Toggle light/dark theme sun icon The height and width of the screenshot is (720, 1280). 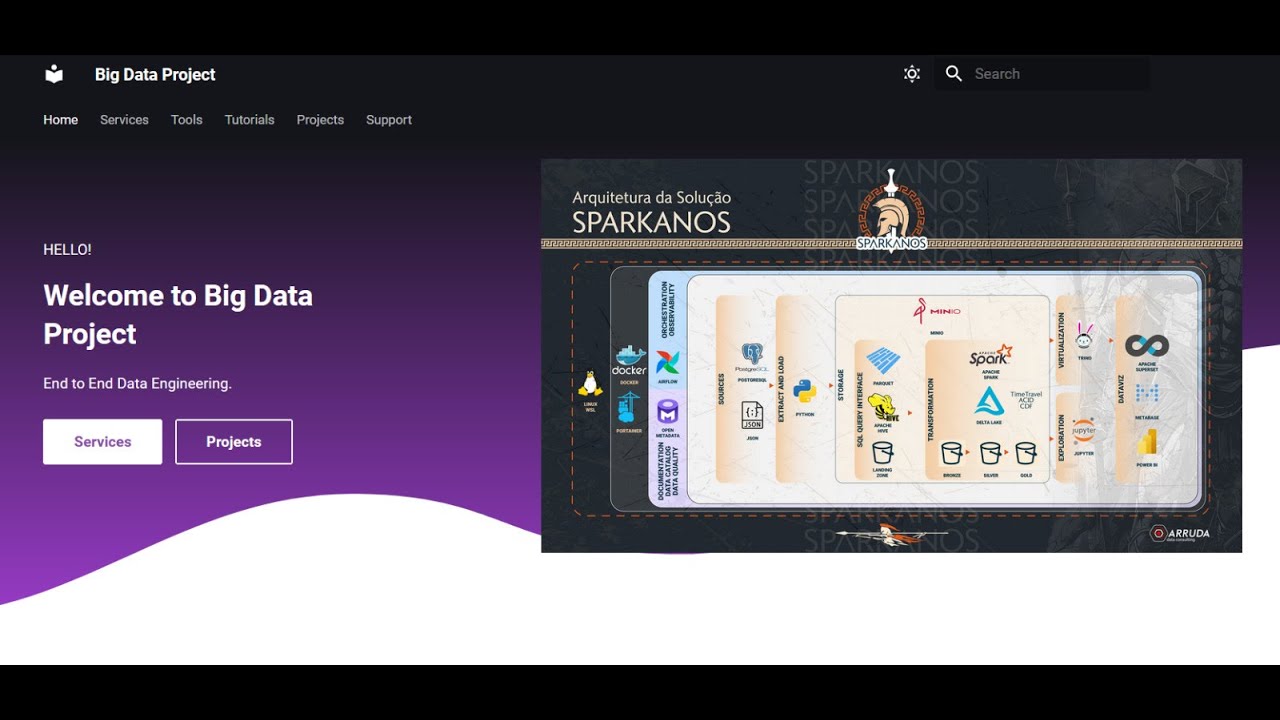[x=912, y=74]
